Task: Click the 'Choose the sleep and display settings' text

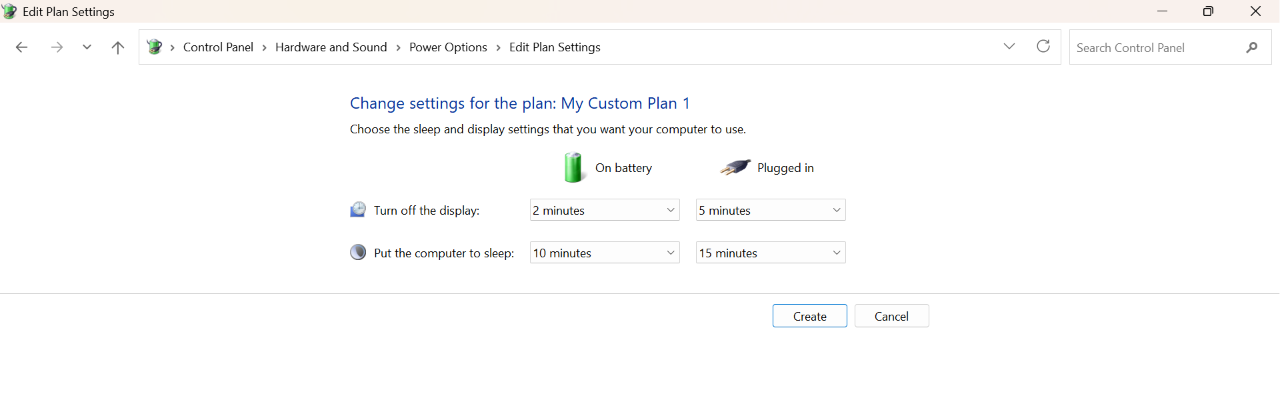Action: point(548,129)
